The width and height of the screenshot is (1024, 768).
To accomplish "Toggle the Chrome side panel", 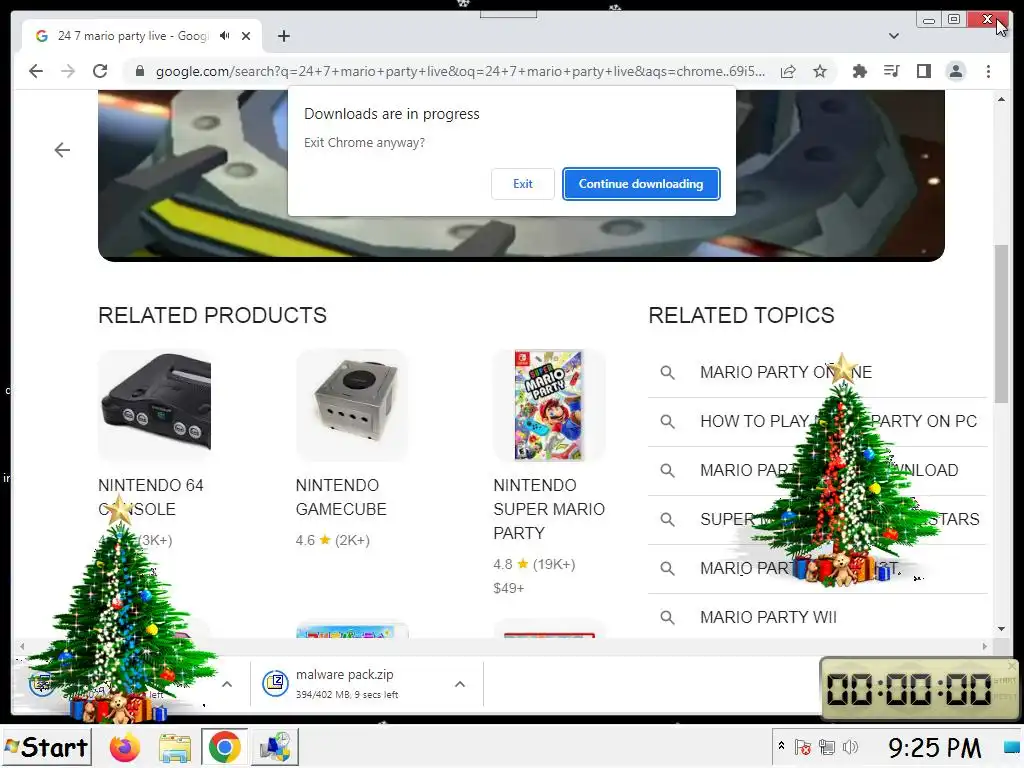I will tap(923, 71).
